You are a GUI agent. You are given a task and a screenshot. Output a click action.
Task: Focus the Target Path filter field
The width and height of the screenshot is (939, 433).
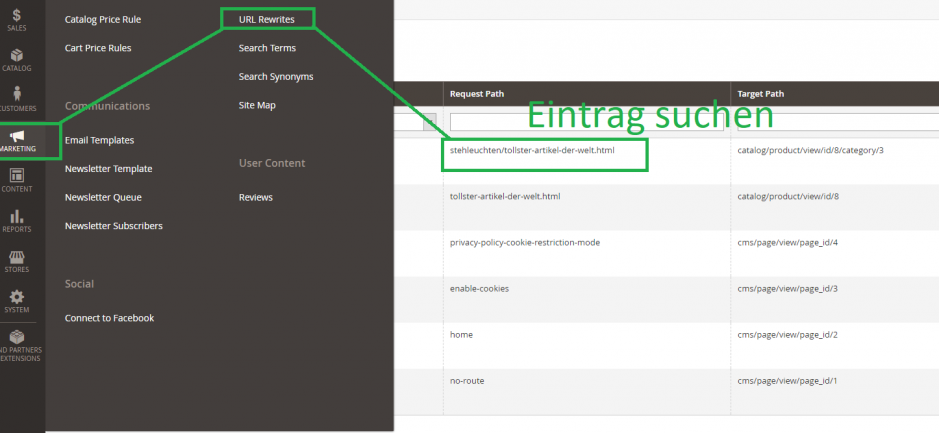pos(838,122)
